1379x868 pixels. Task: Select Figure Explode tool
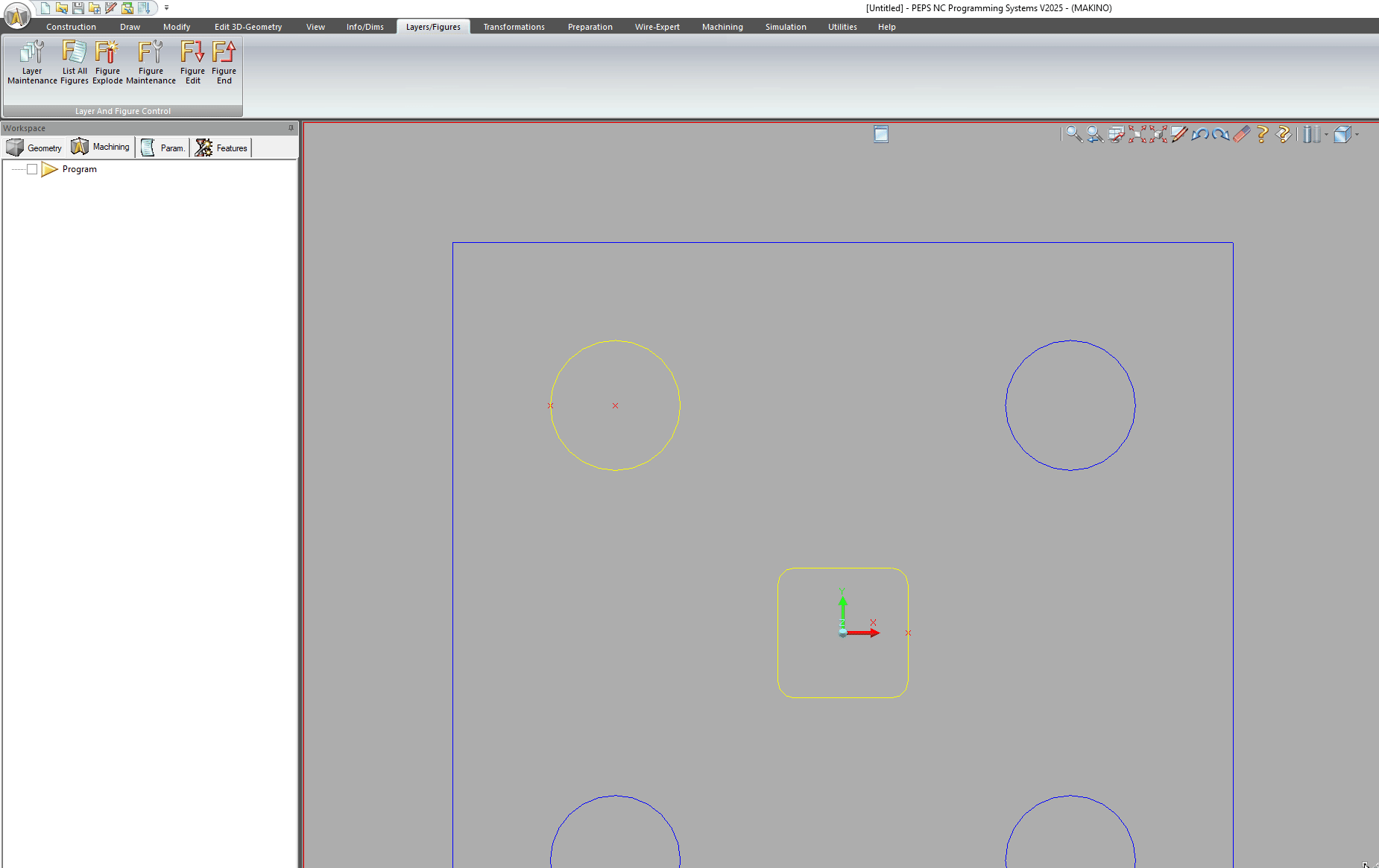(x=107, y=63)
